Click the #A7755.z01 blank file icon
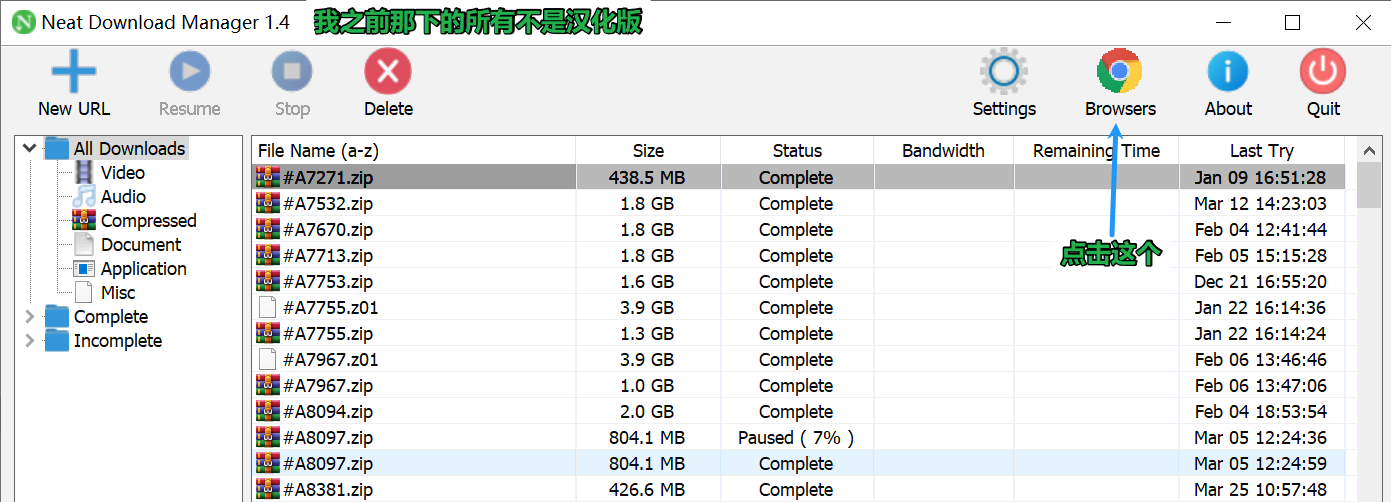Viewport: 1391px width, 502px height. pyautogui.click(x=267, y=308)
